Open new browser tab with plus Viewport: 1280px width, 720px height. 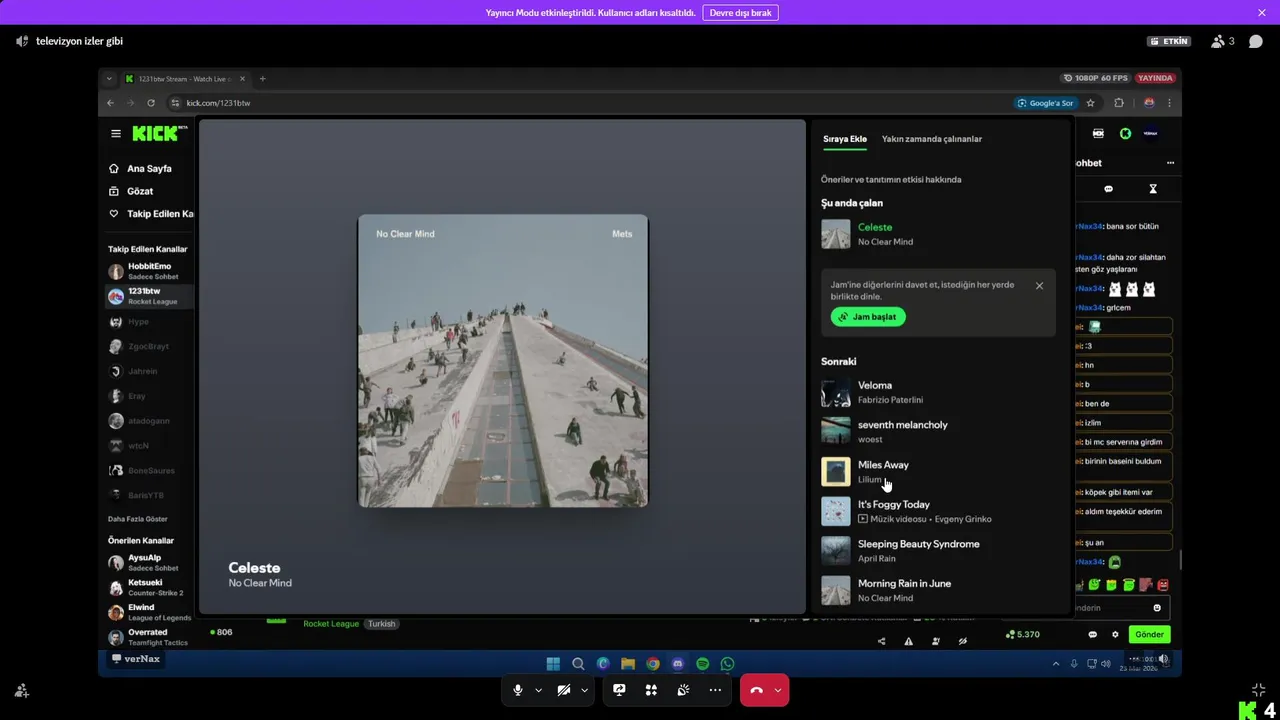click(263, 79)
